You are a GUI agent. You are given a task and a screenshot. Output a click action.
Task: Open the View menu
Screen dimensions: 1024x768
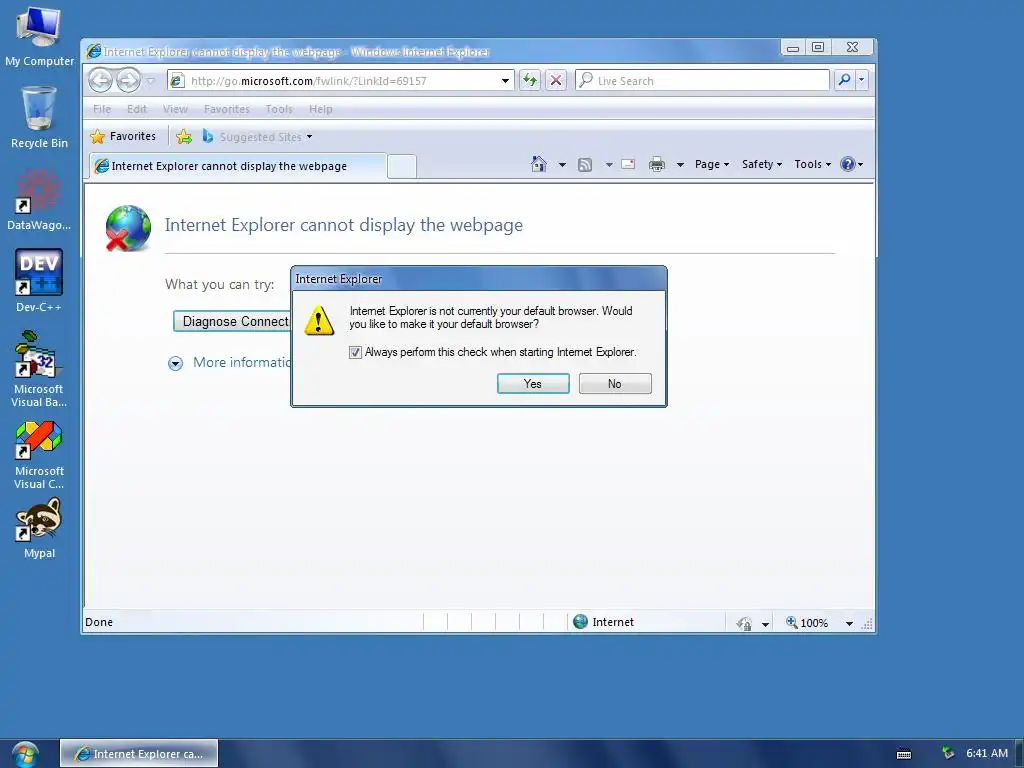(175, 109)
